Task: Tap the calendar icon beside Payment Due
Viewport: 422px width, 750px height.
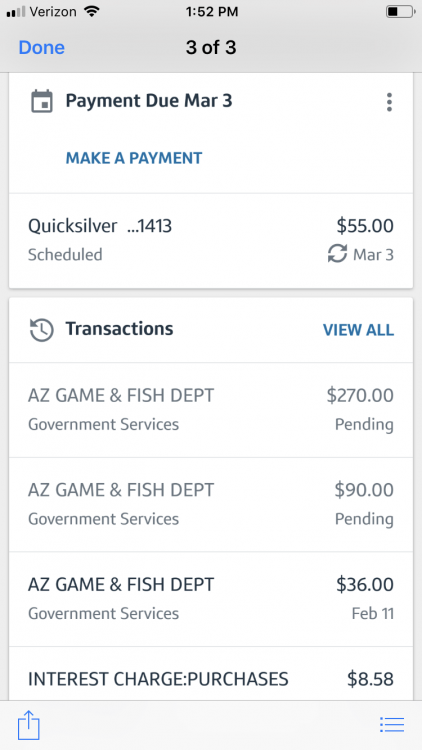Action: 42,102
